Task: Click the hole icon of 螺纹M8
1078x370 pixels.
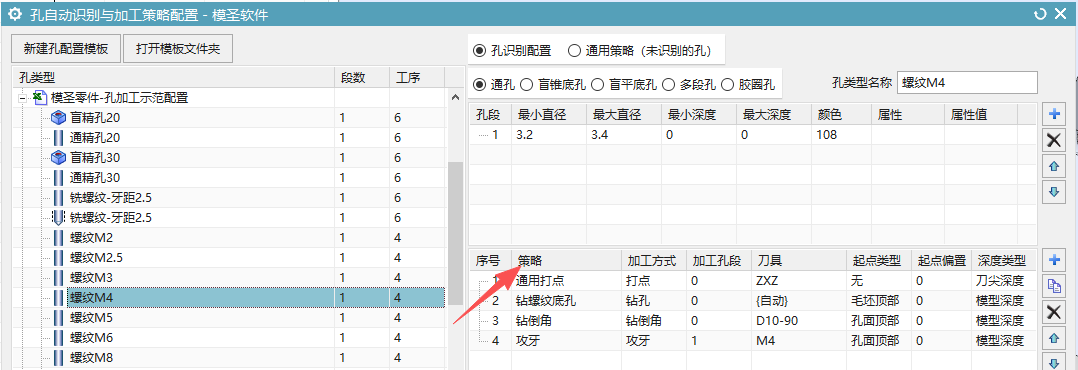Action: click(59, 358)
